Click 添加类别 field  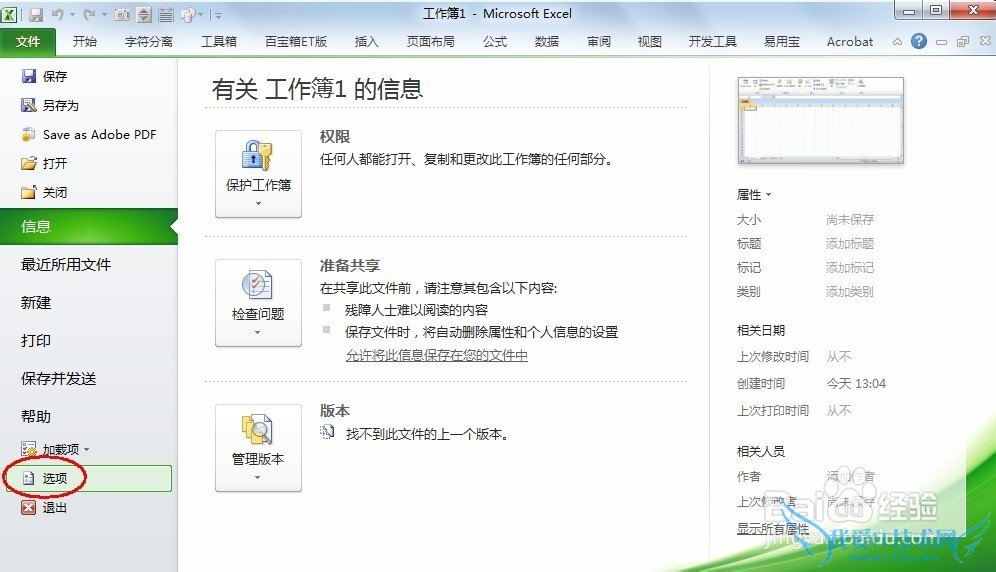[850, 292]
